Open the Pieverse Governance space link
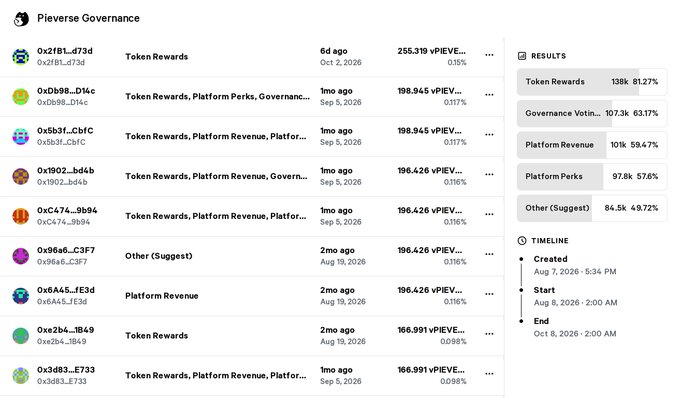The width and height of the screenshot is (680, 398). point(88,18)
